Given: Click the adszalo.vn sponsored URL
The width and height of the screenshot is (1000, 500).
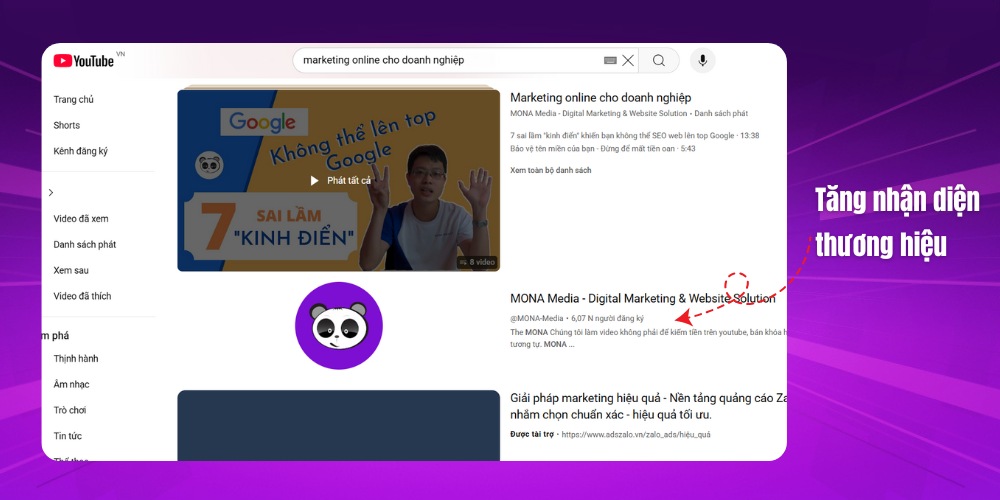Looking at the screenshot, I should coord(636,434).
